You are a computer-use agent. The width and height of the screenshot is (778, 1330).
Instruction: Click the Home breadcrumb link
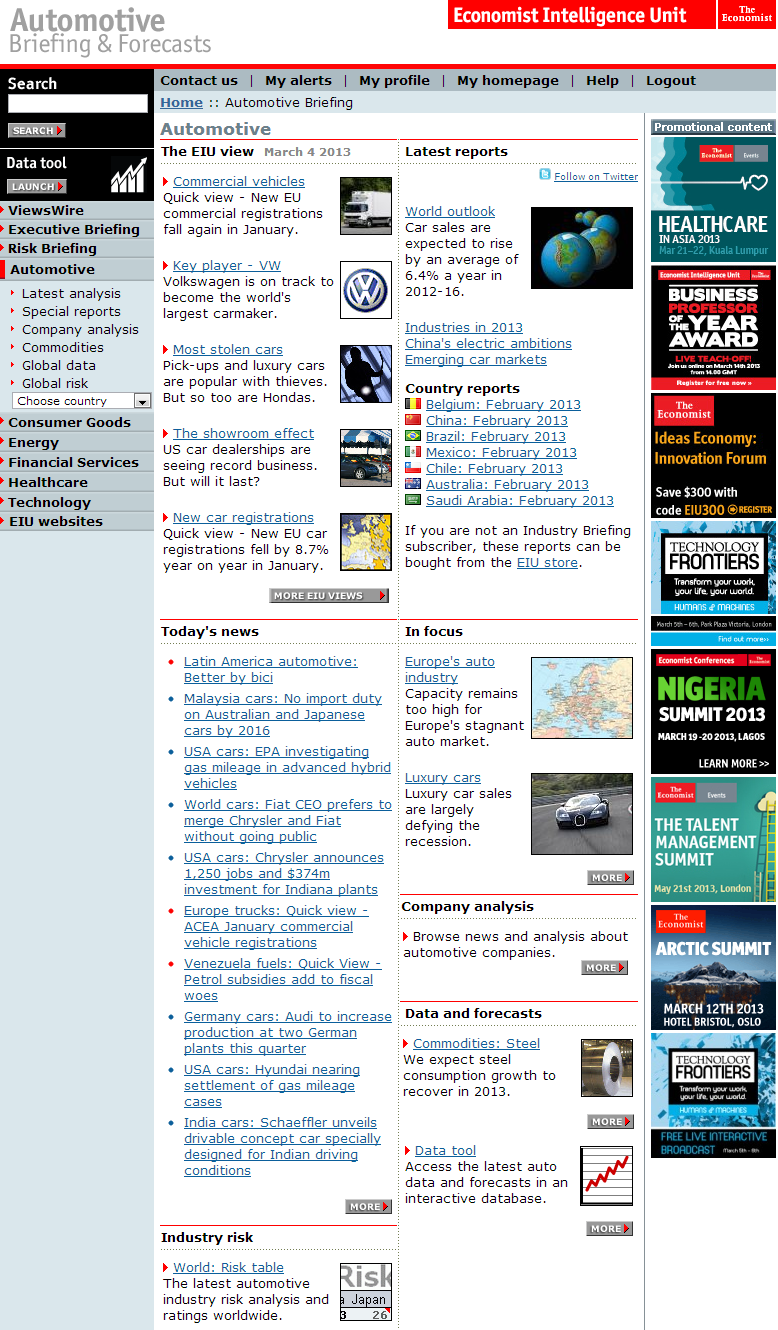181,102
